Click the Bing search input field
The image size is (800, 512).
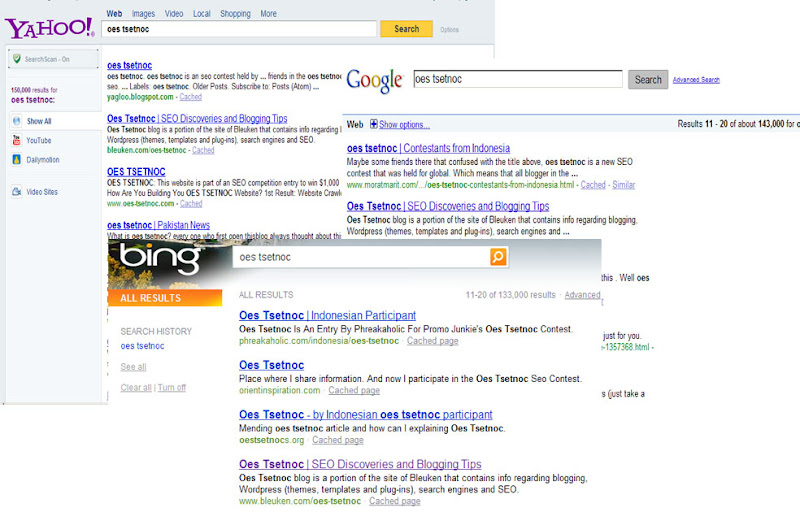[361, 257]
